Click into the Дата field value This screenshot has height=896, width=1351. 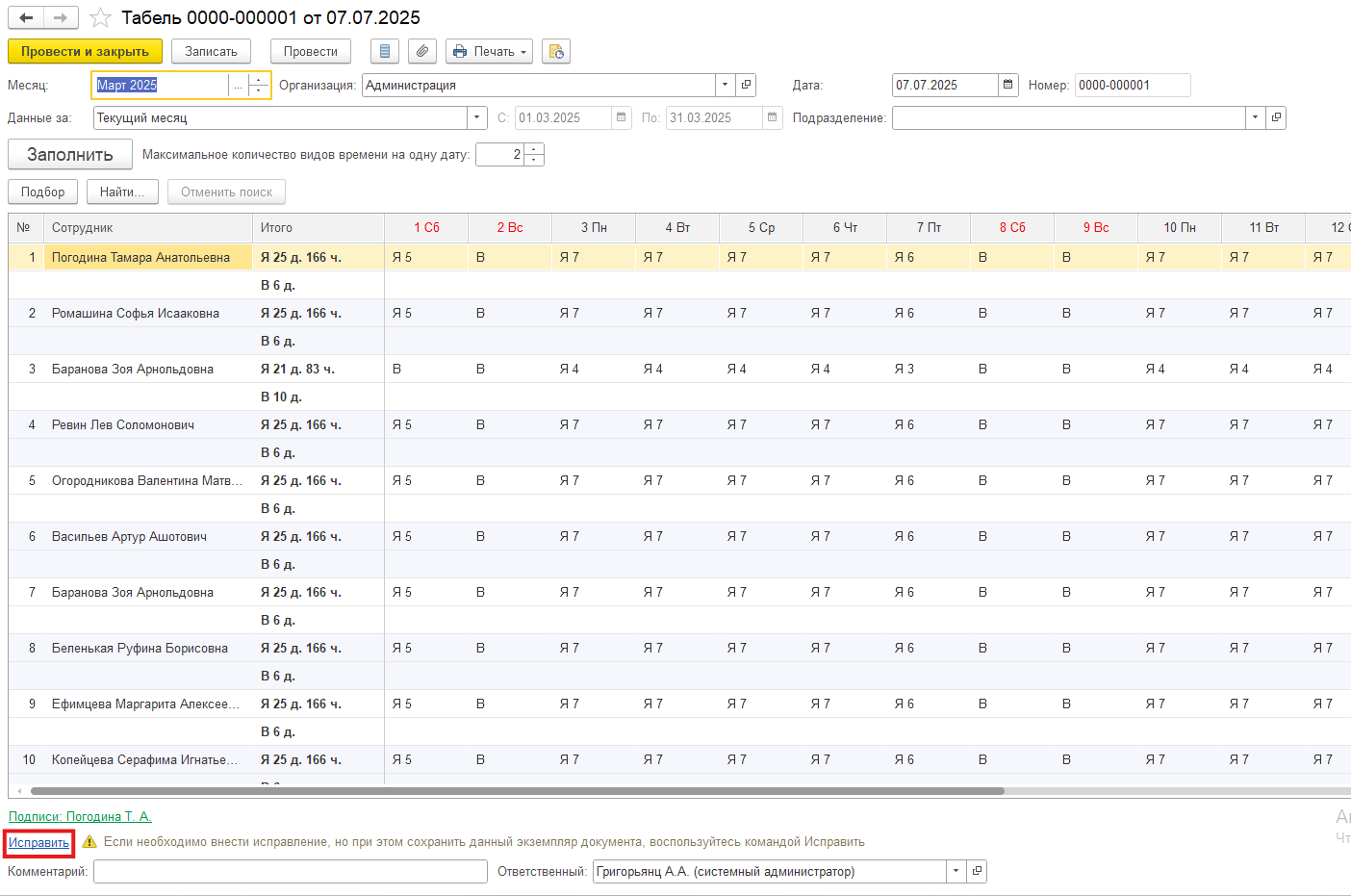coord(945,85)
